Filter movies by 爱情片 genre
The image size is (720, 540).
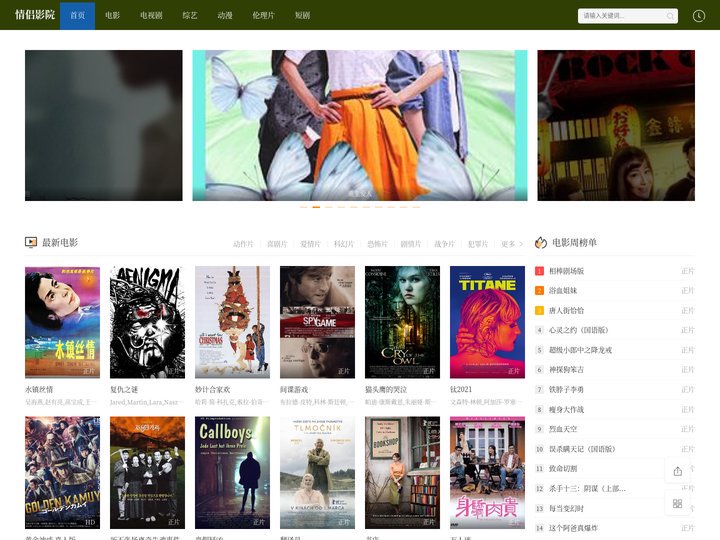pyautogui.click(x=310, y=244)
